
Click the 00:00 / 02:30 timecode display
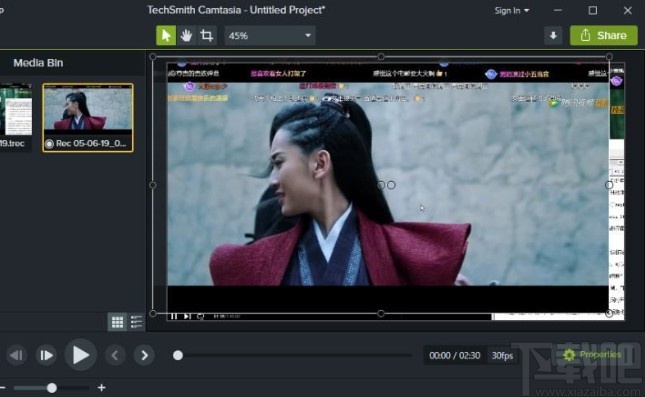point(455,355)
